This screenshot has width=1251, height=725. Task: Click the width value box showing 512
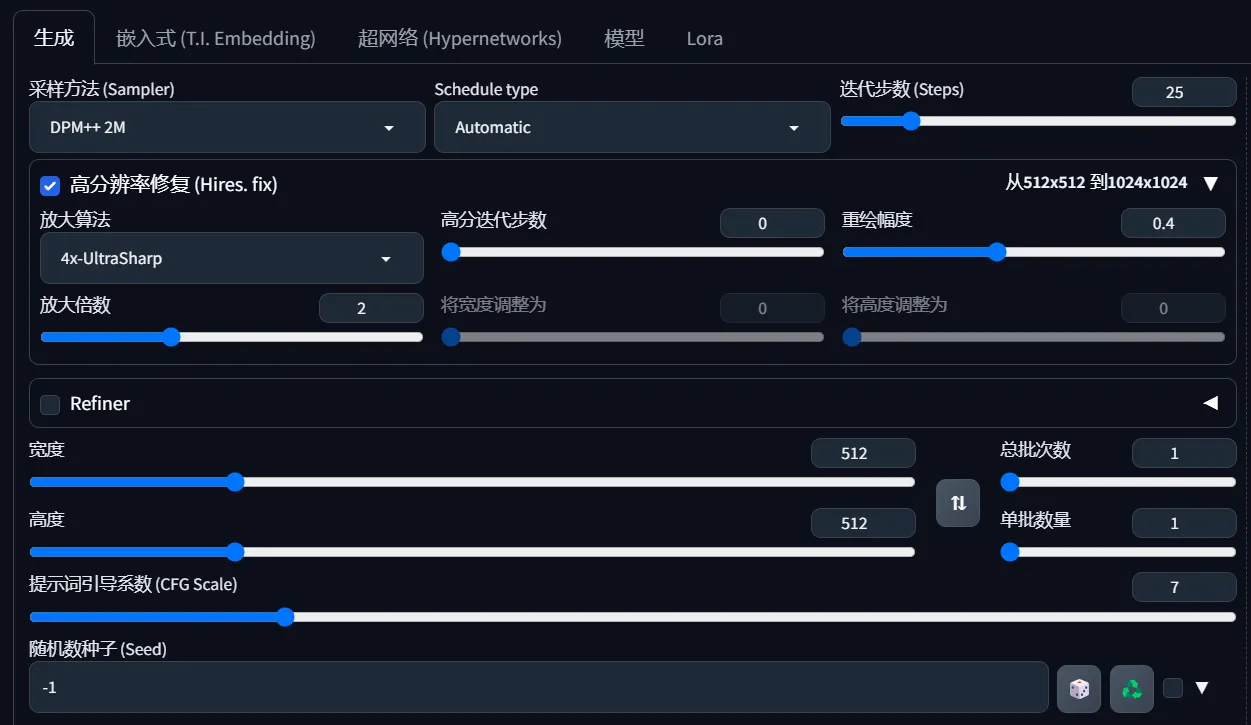(863, 453)
